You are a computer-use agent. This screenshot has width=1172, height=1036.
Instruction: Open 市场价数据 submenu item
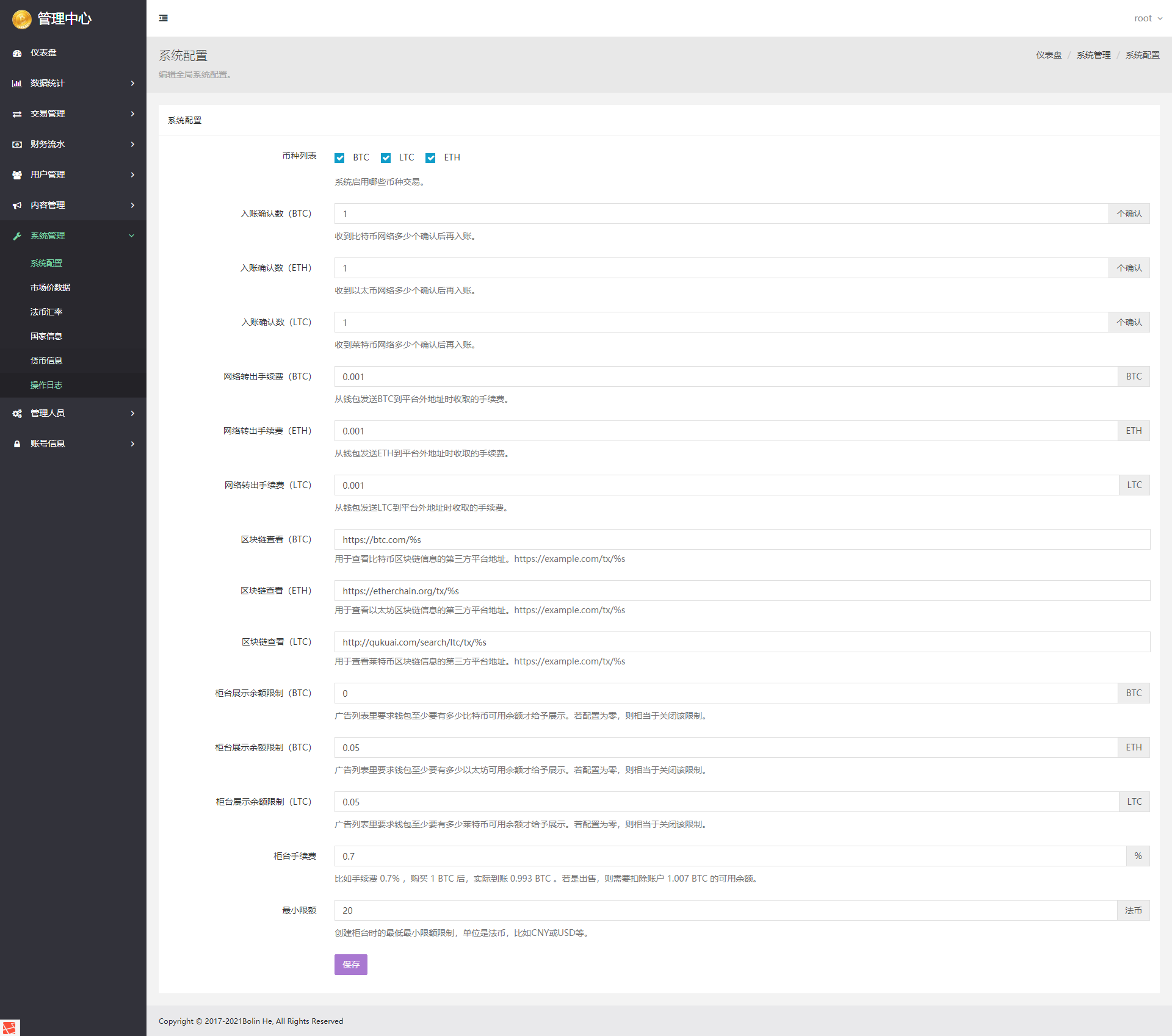click(x=50, y=287)
